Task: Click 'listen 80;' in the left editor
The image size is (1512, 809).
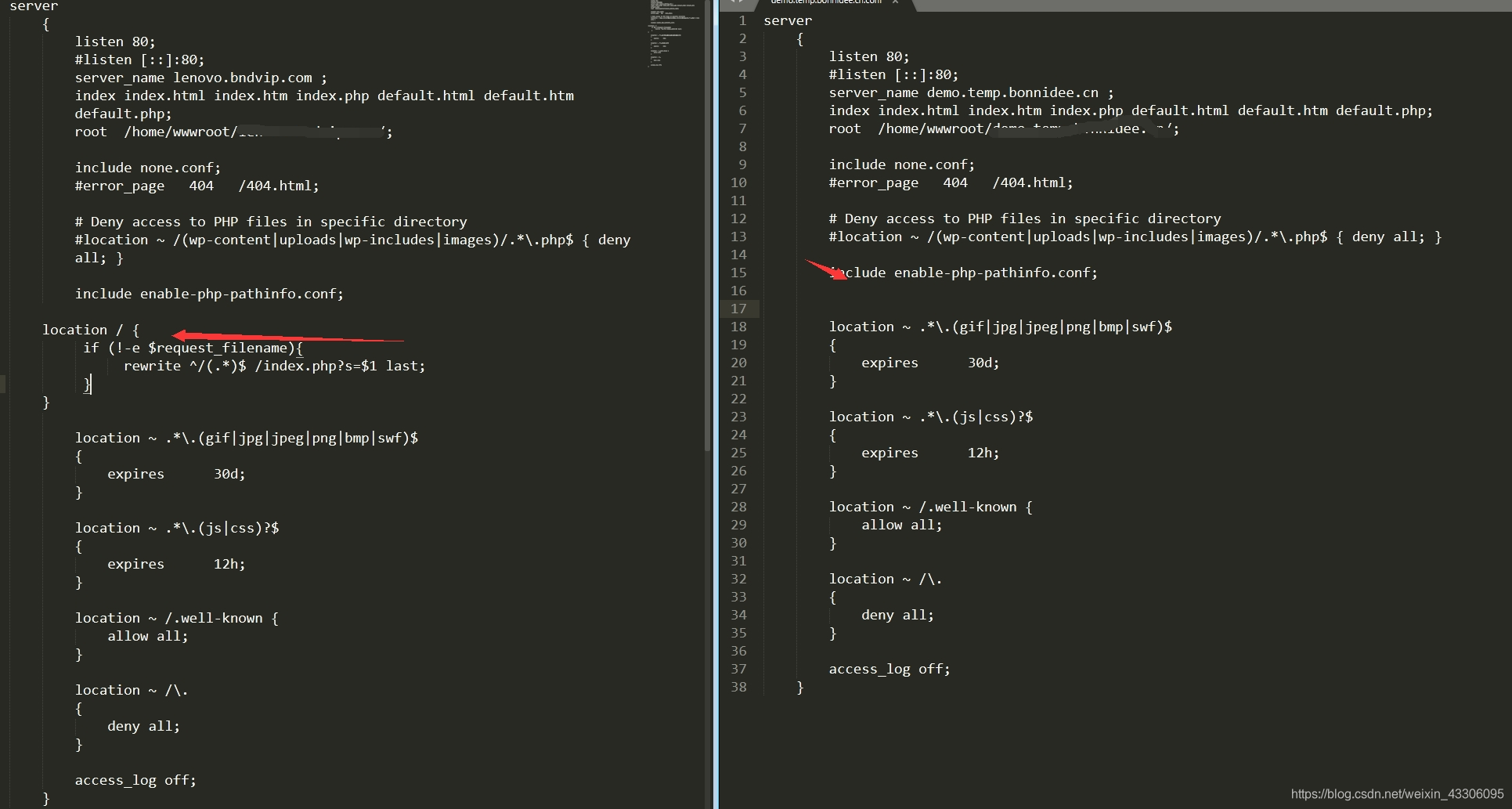Action: (115, 42)
